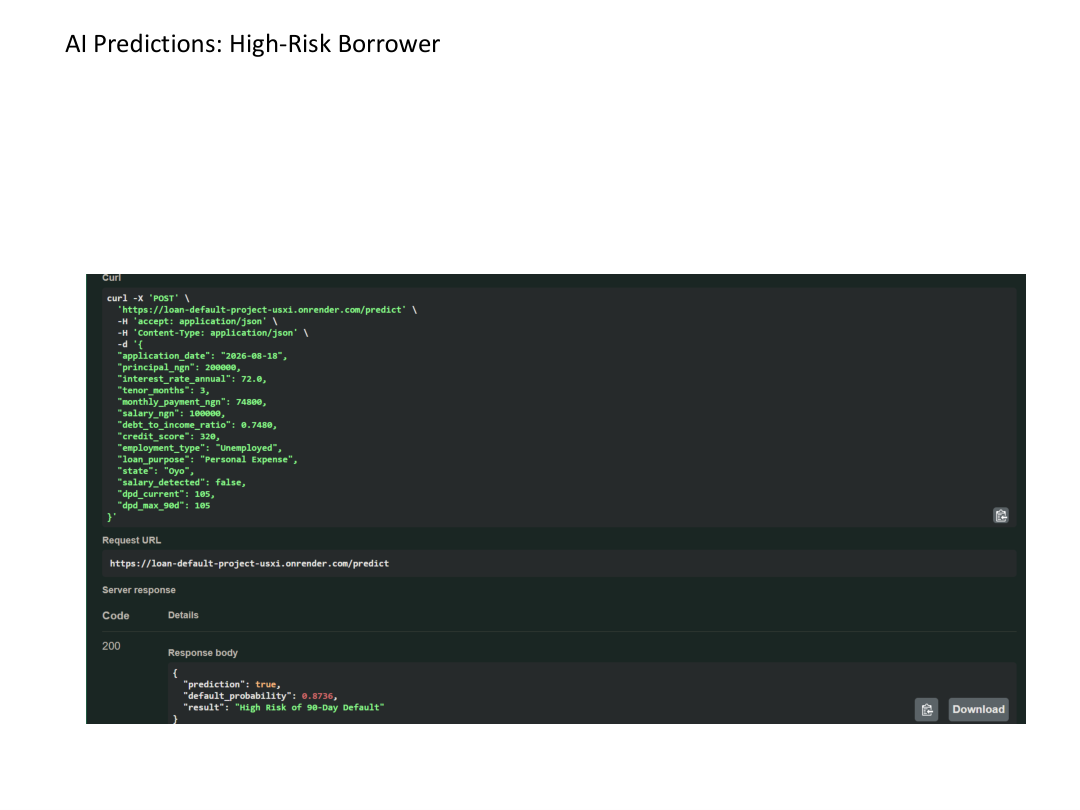This screenshot has width=1080, height=810.
Task: Click the dpd_current 105 line
Action: [166, 494]
